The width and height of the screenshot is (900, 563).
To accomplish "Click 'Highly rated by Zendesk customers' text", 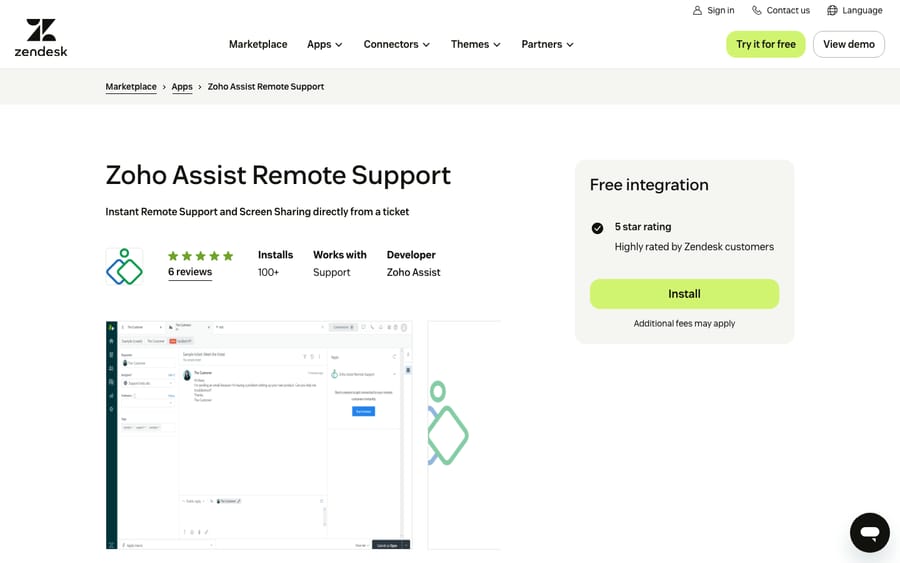I will (x=694, y=247).
